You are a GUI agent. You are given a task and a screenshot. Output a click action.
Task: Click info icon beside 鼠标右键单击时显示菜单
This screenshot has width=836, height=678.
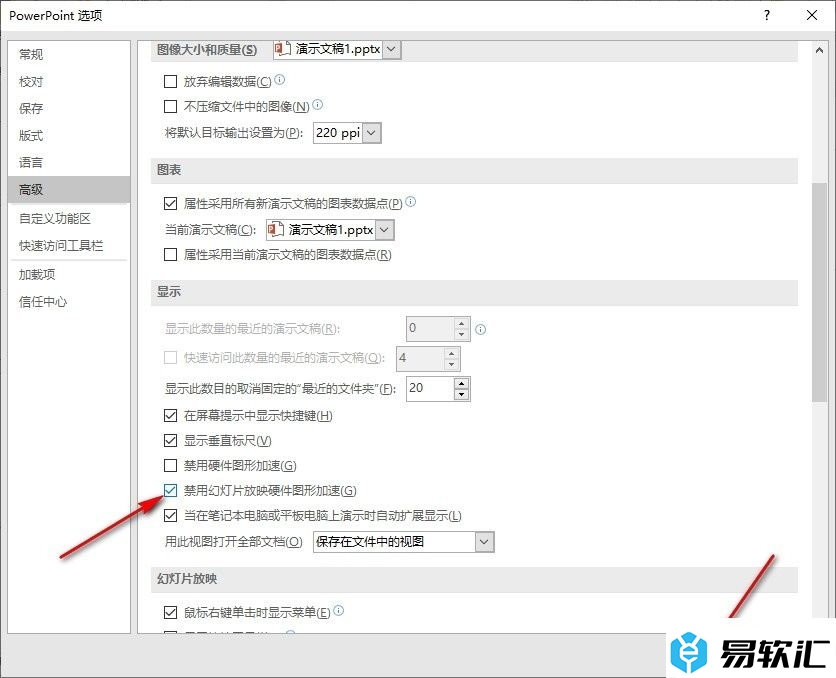pos(339,610)
